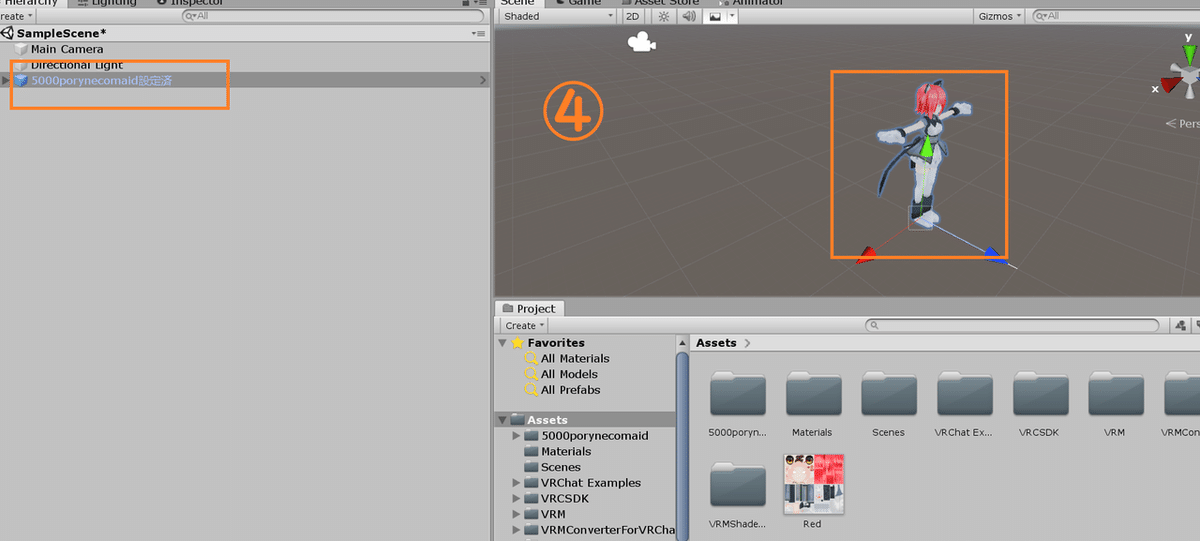This screenshot has width=1200, height=541.
Task: Open the Scenes folder icon in grid
Action: [889, 394]
